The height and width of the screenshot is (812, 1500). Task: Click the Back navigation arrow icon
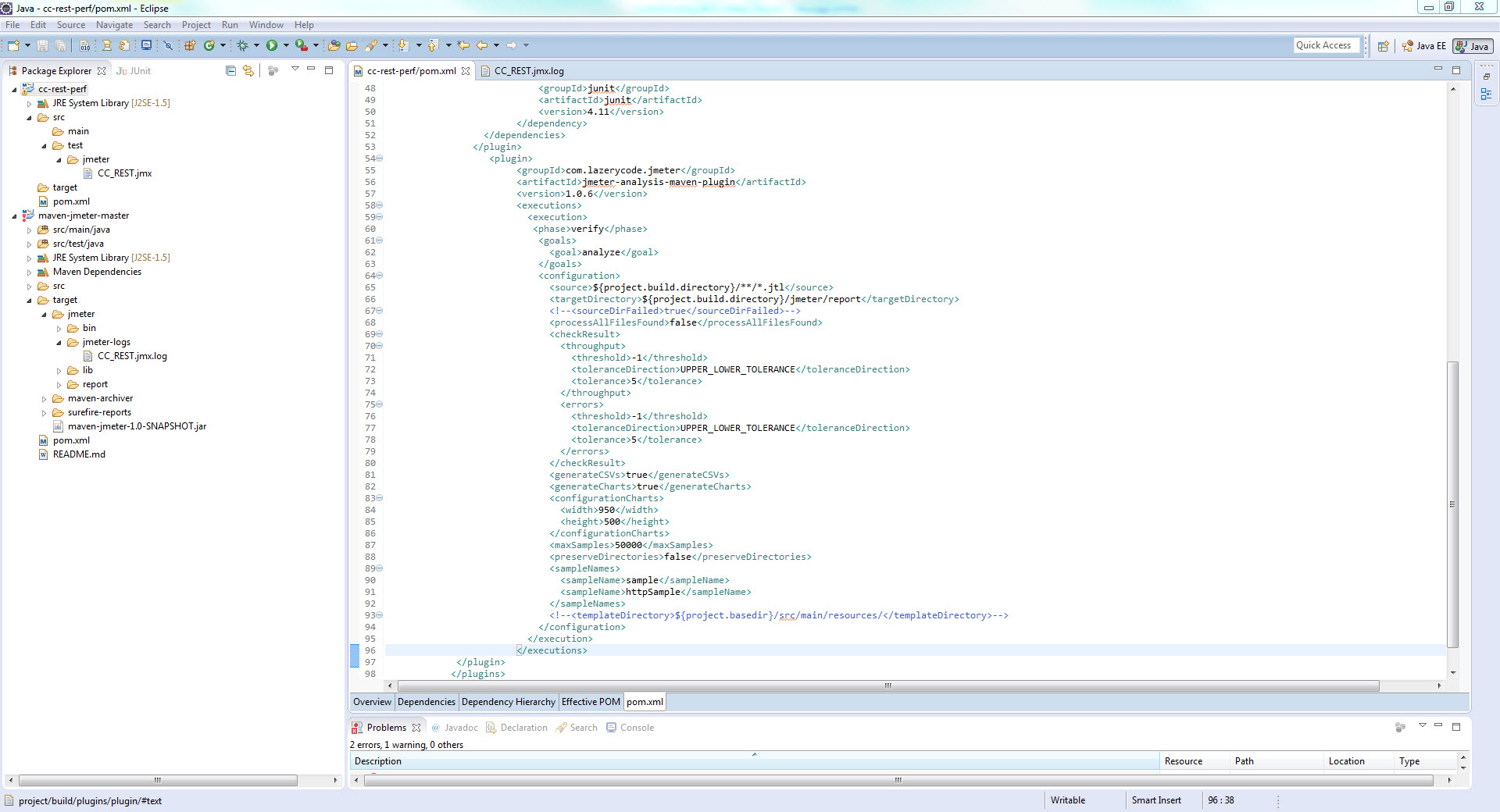pos(482,46)
